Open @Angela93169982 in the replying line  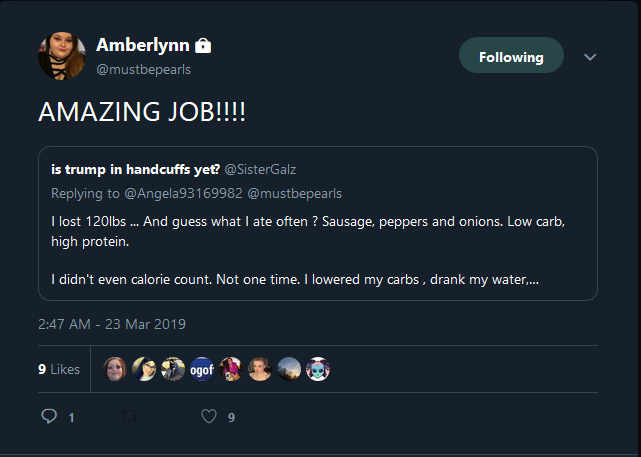[x=184, y=193]
